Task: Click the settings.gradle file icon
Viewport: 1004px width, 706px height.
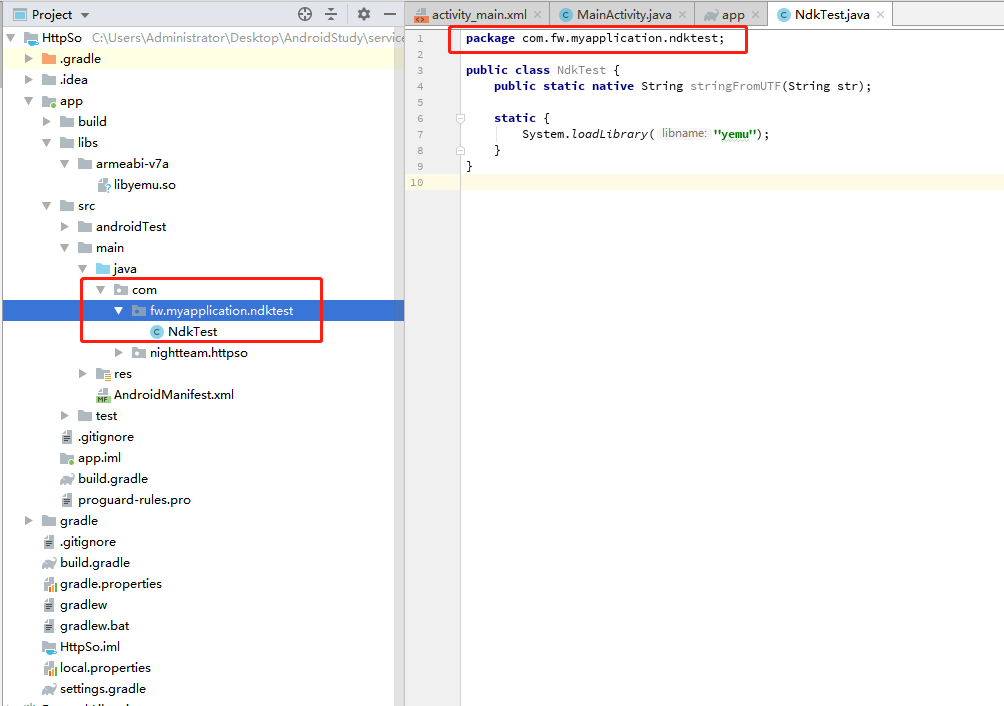Action: pyautogui.click(x=49, y=689)
